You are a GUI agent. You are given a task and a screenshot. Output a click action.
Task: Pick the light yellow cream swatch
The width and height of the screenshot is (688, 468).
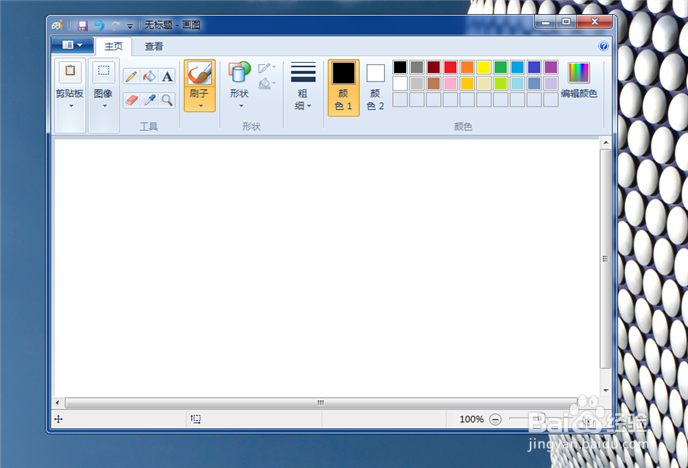point(484,83)
